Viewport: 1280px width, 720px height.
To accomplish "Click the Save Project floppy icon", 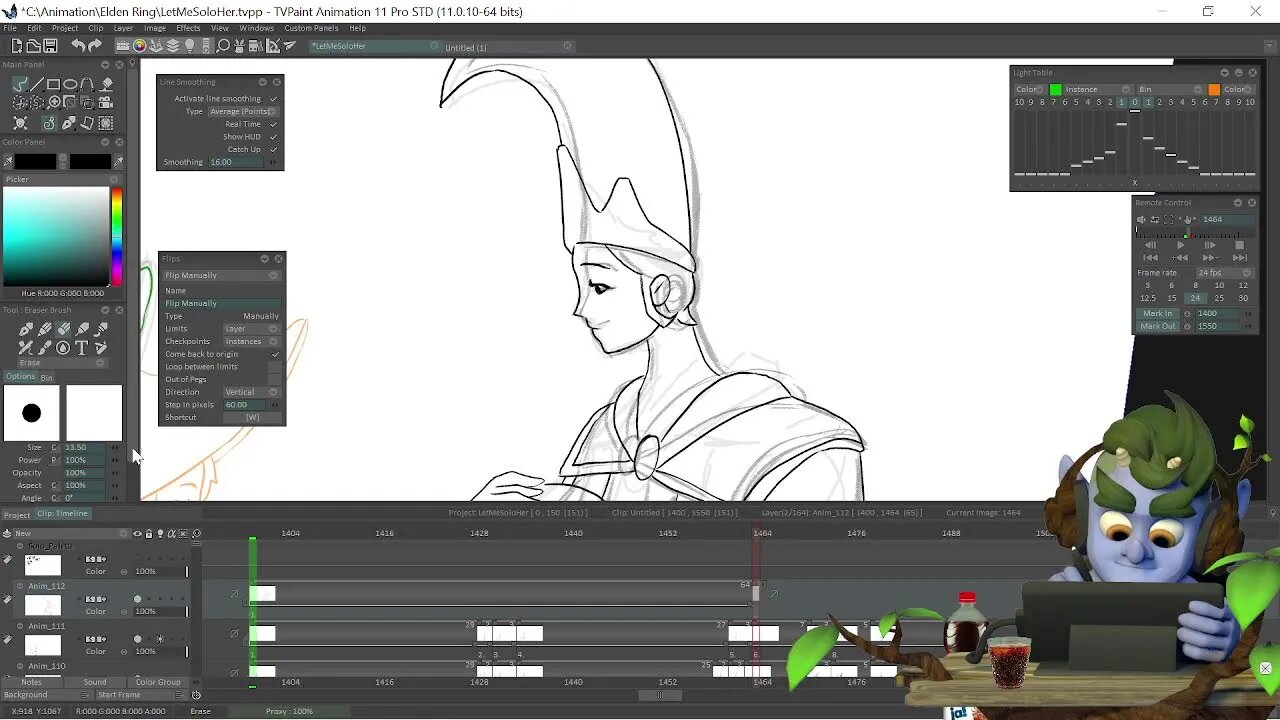I will pos(50,45).
